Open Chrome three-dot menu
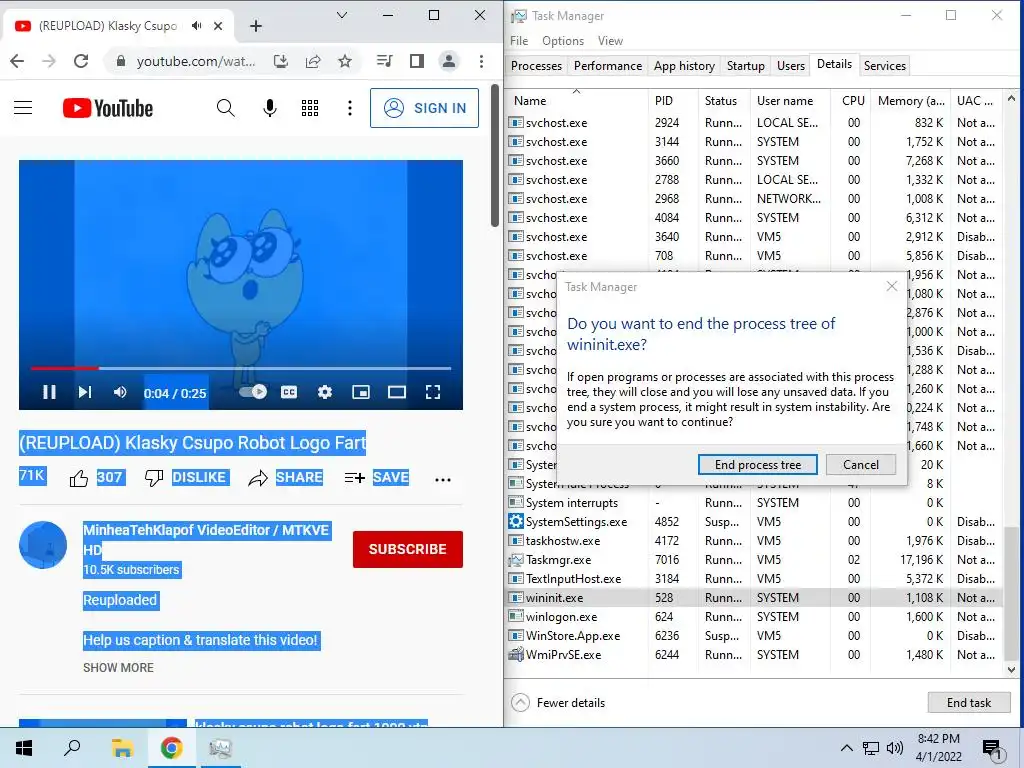 tap(481, 61)
